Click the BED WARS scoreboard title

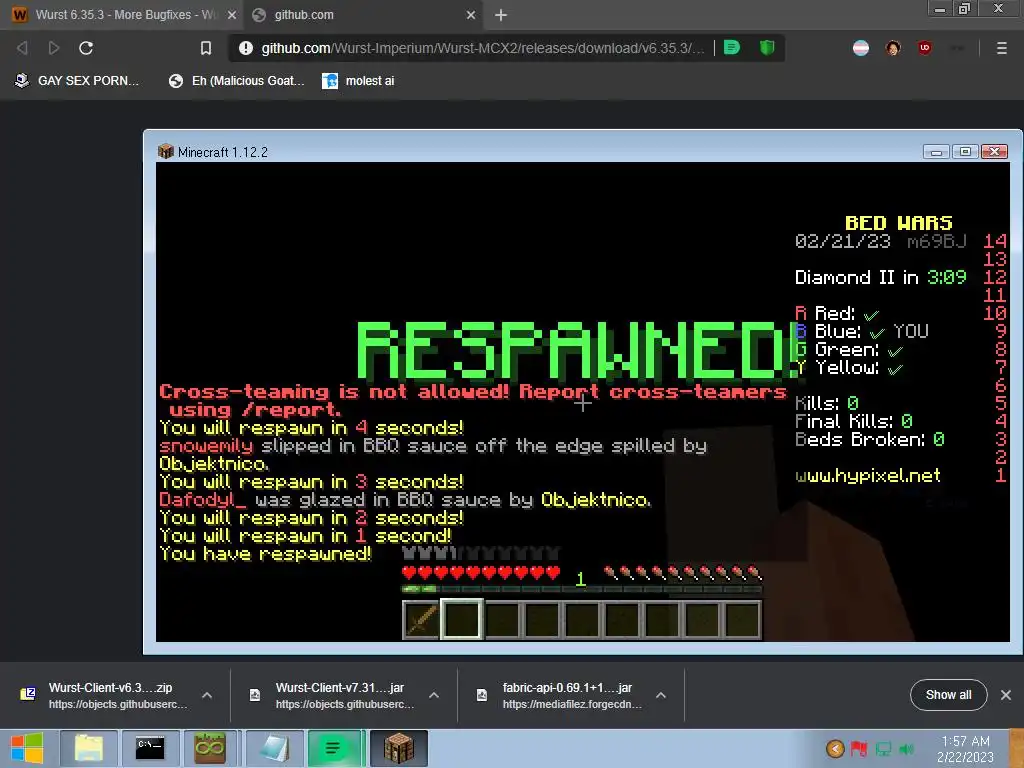899,223
